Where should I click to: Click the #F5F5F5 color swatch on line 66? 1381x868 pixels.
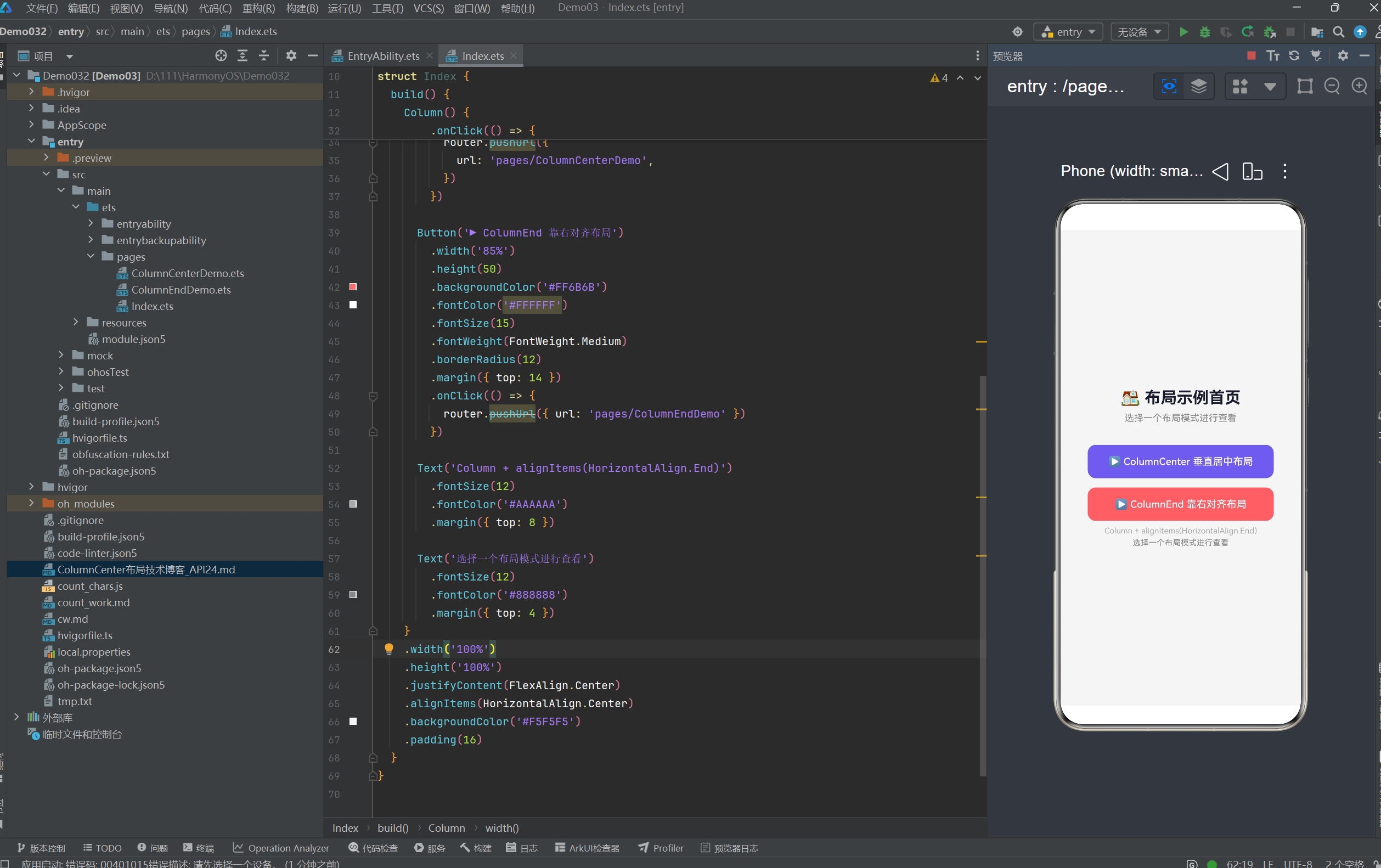(353, 721)
